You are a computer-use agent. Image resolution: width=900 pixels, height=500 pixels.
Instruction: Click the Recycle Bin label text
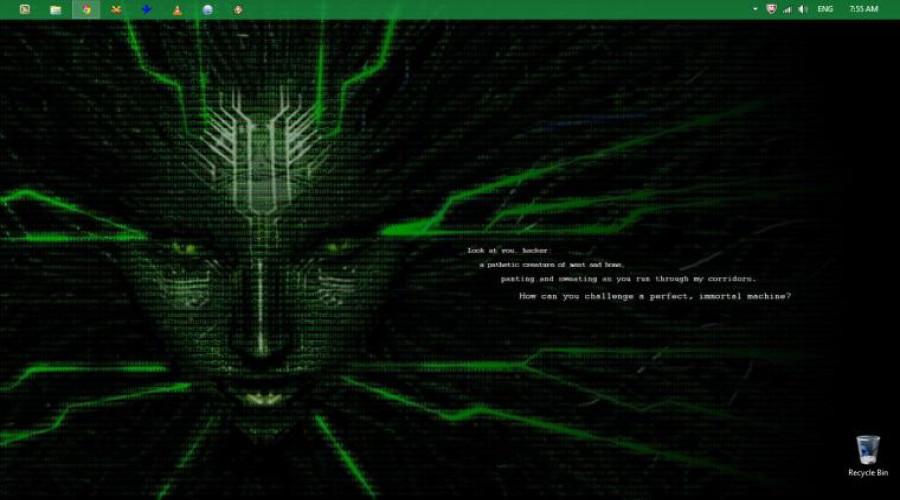coord(867,472)
